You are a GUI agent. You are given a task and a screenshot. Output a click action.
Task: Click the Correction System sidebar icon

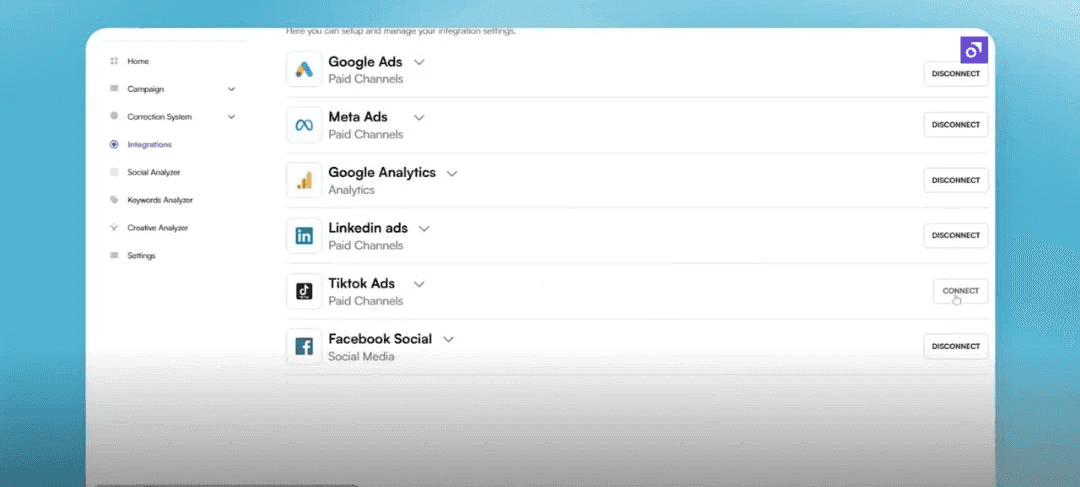click(x=114, y=116)
